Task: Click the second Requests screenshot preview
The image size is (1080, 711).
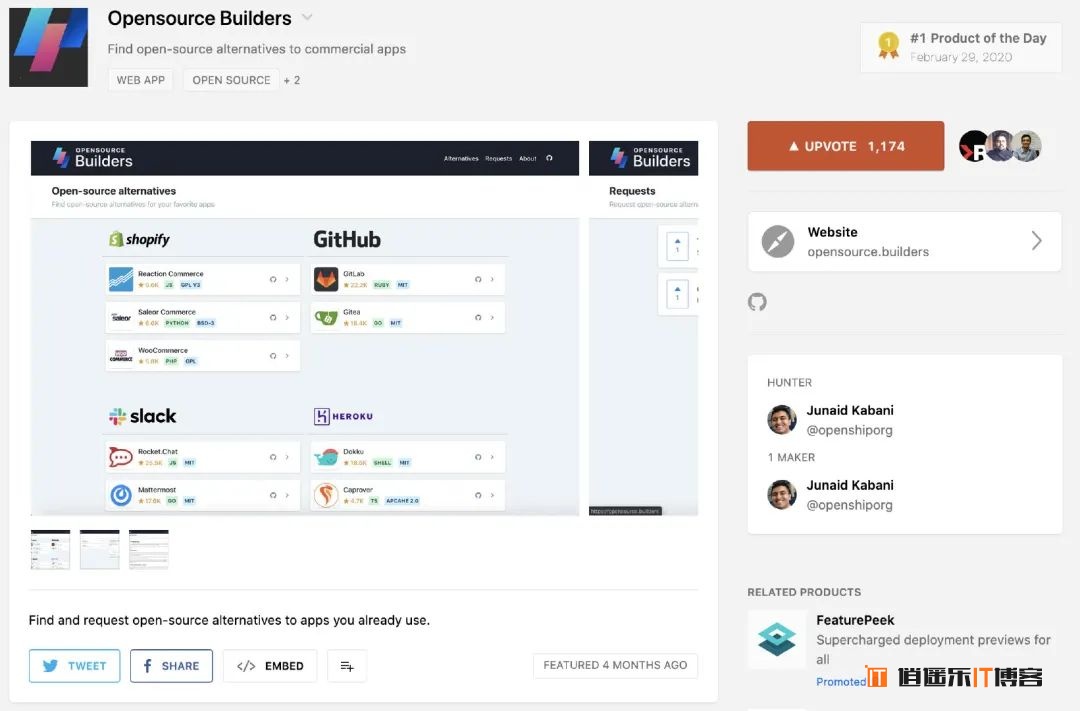Action: (643, 328)
